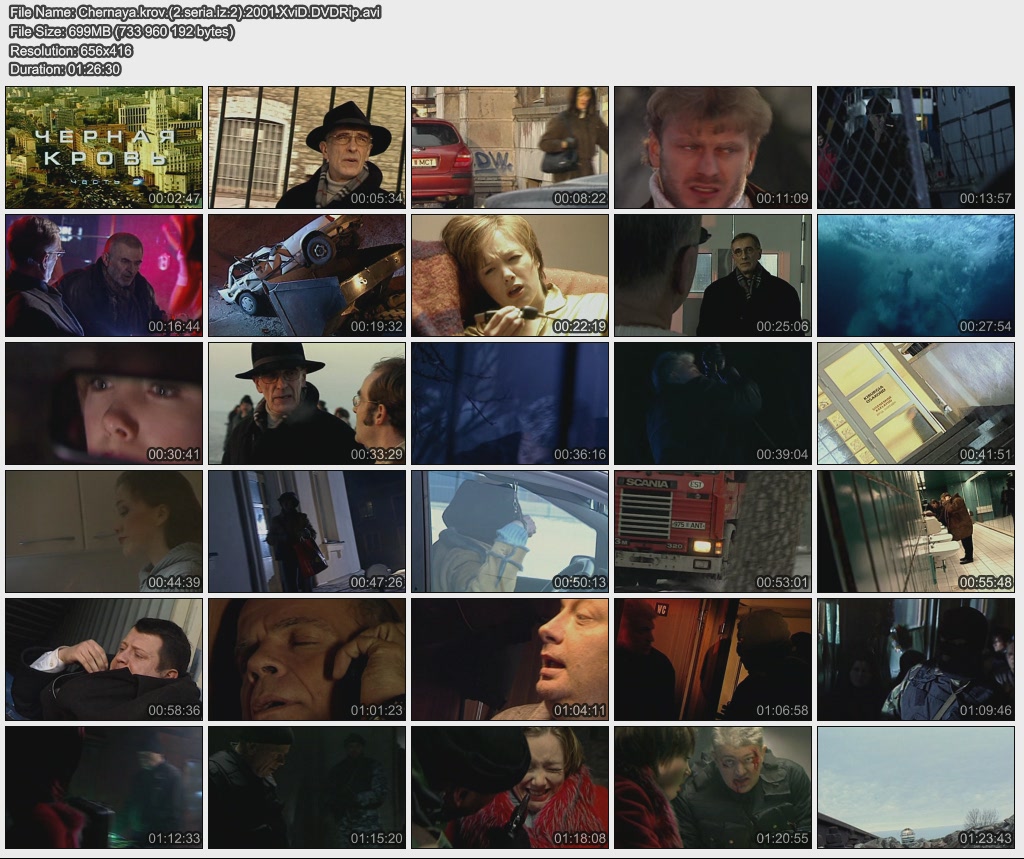Open the bloodied face thumbnail at 01:20:55
Image resolution: width=1024 pixels, height=859 pixels.
712,788
